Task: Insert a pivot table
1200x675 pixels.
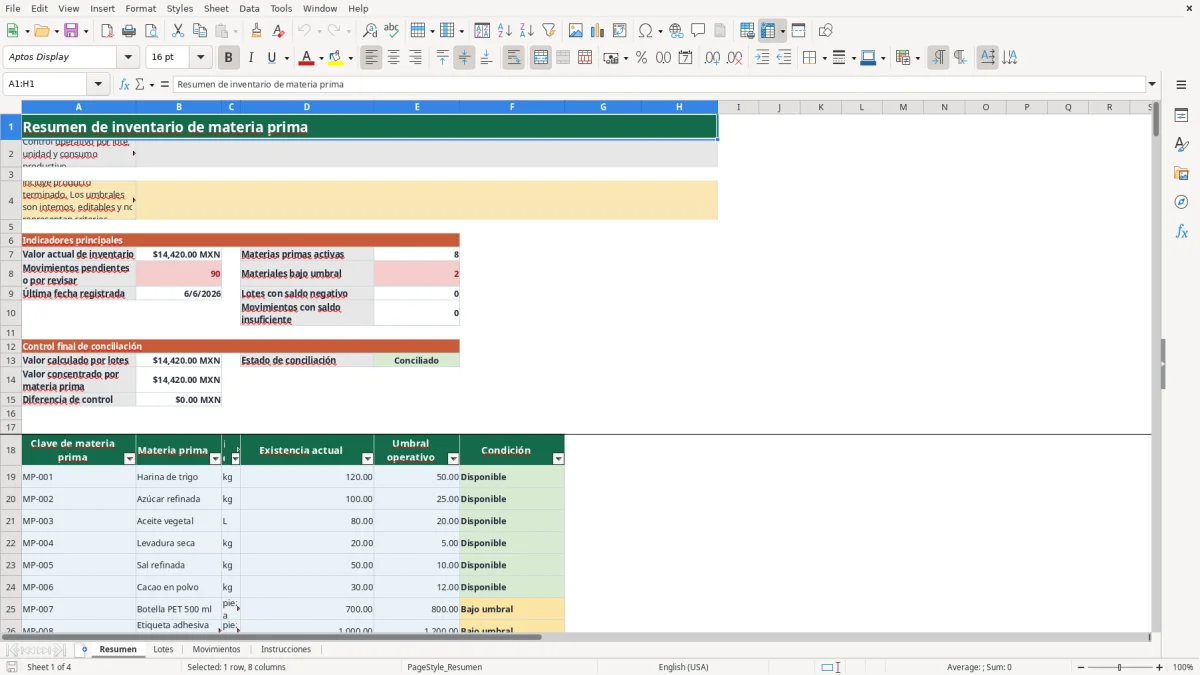Action: pos(620,31)
